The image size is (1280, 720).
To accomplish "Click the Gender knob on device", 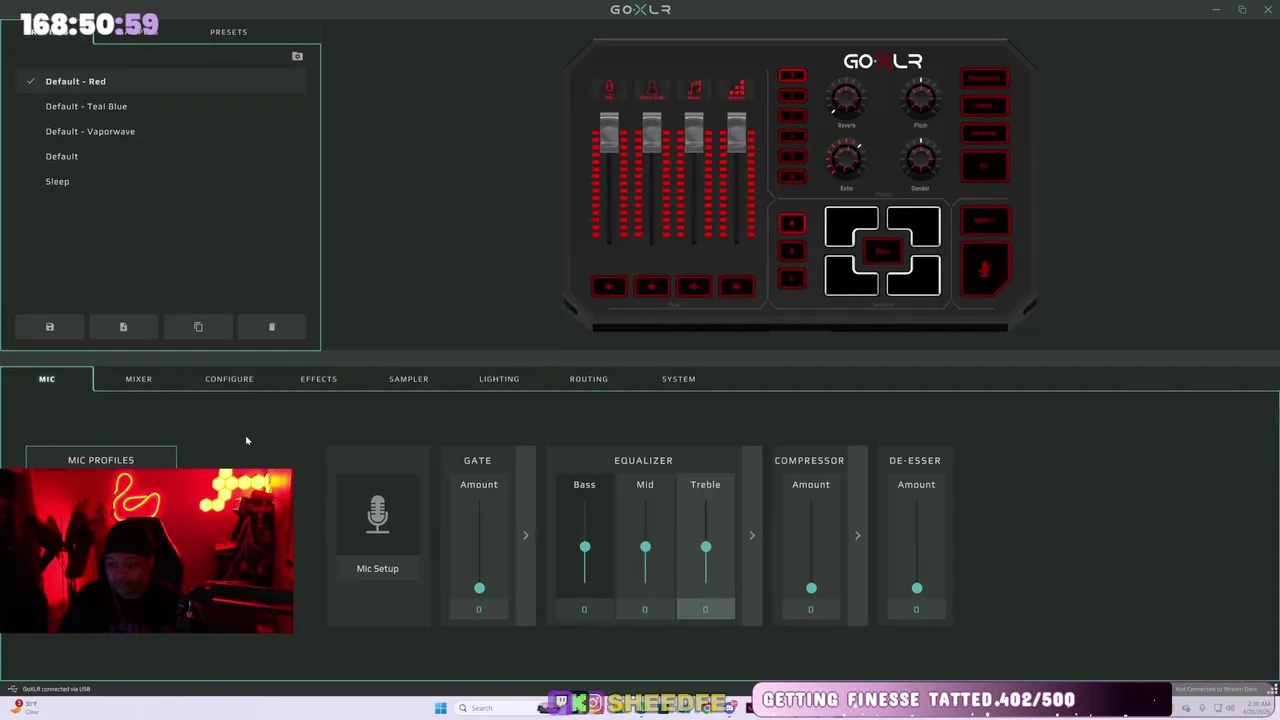I will 920,160.
